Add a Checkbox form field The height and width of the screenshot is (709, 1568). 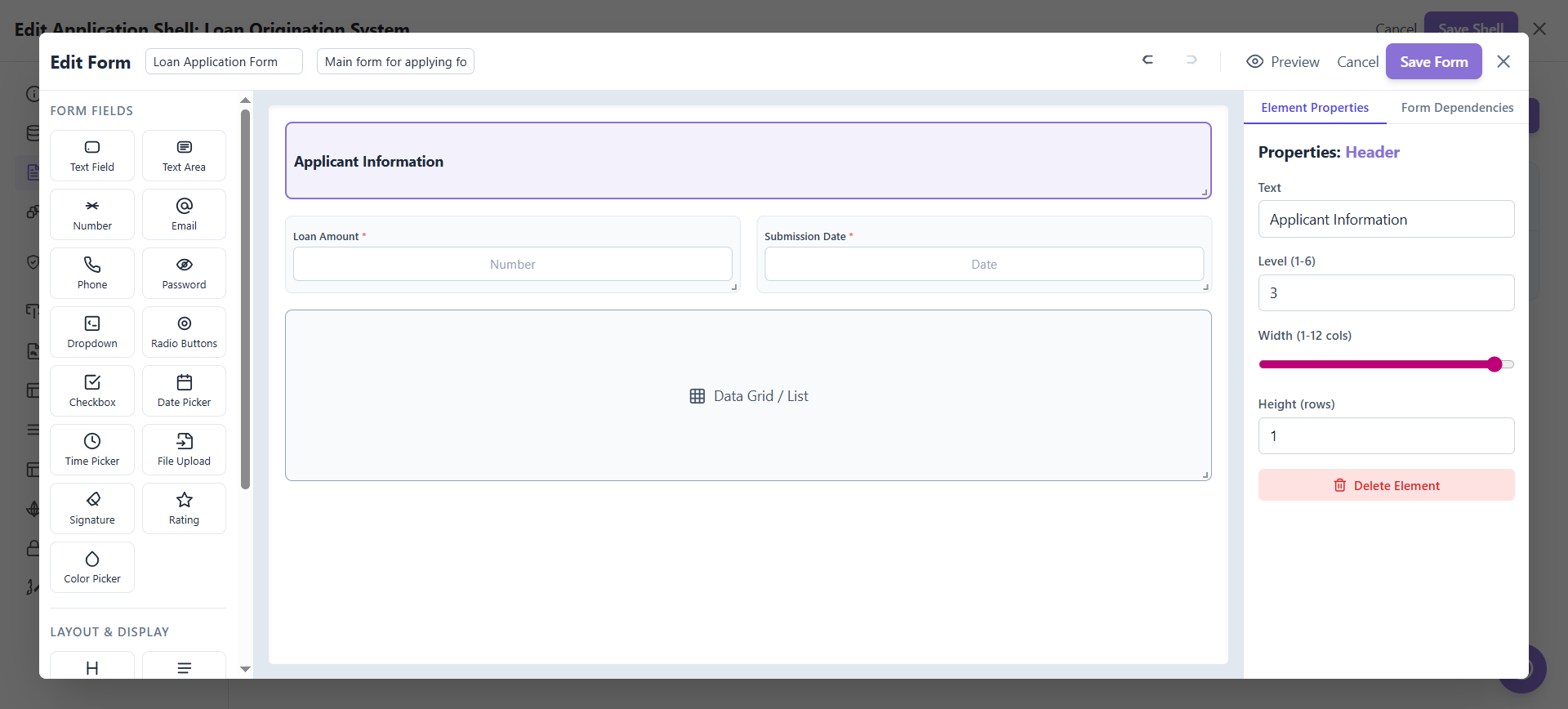point(92,390)
